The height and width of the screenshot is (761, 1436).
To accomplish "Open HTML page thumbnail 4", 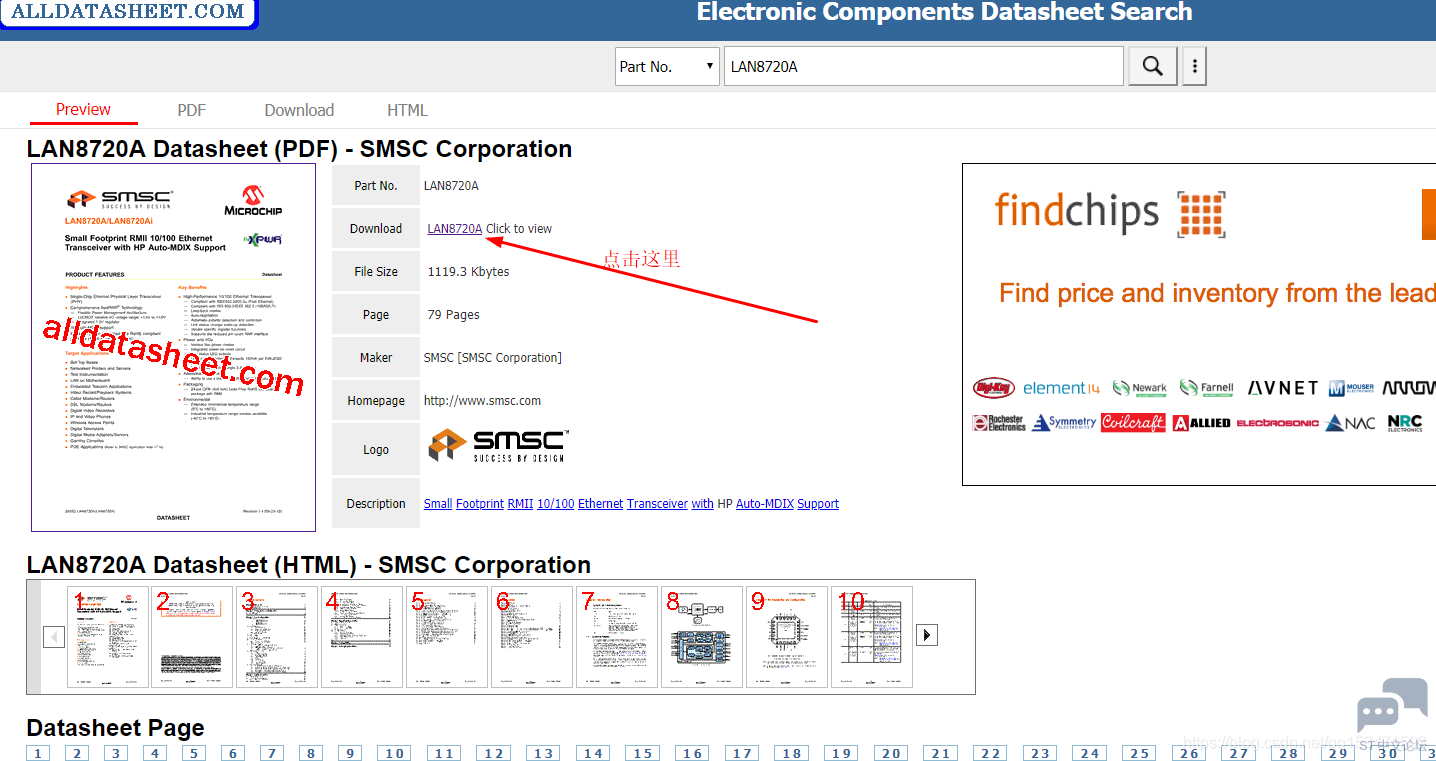I will click(362, 637).
